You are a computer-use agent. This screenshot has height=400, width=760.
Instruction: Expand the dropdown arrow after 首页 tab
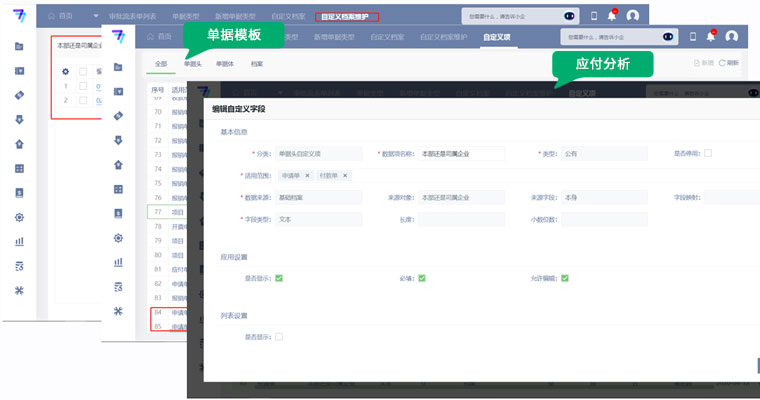coord(96,16)
